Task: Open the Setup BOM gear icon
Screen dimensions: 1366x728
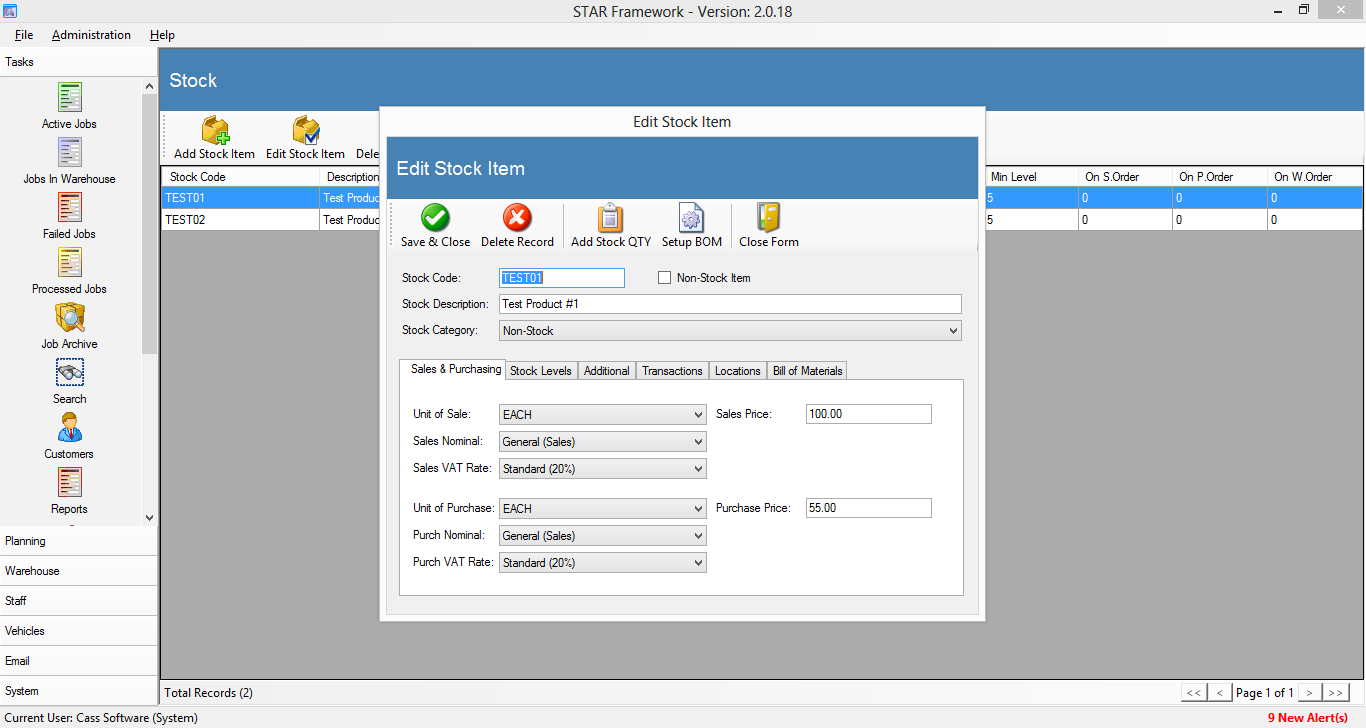Action: tap(691, 218)
